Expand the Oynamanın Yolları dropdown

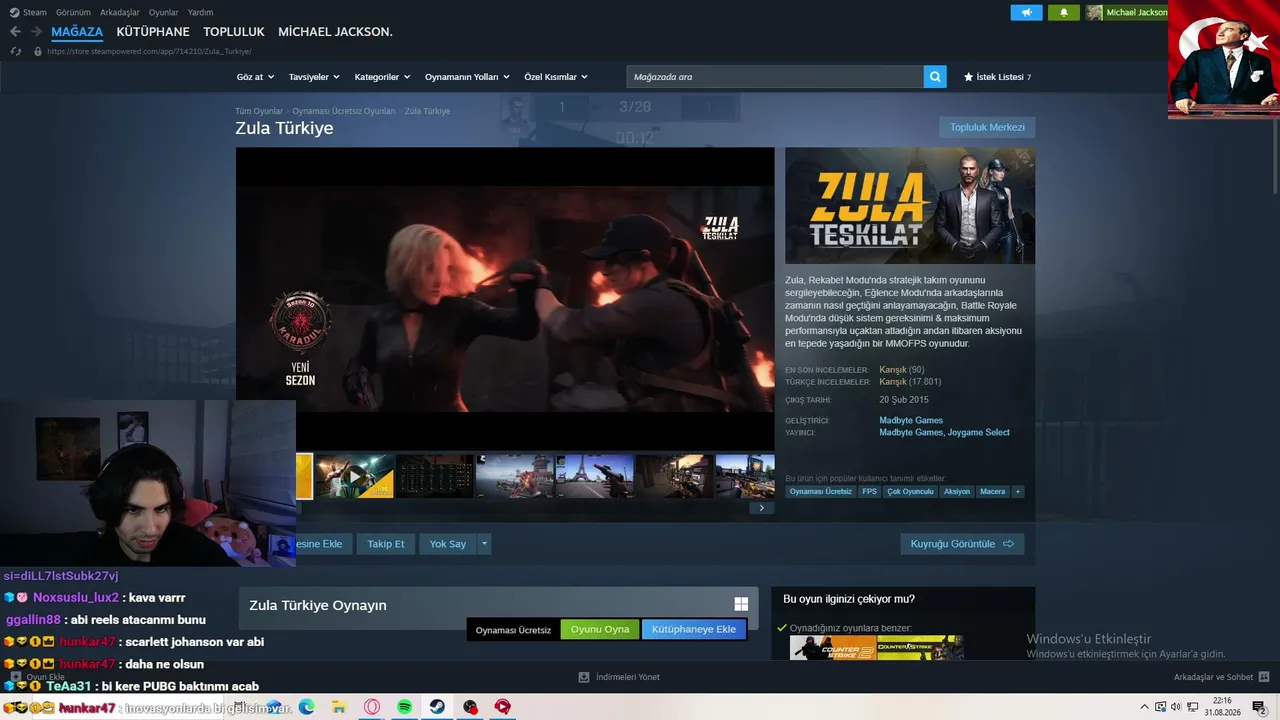click(x=467, y=77)
